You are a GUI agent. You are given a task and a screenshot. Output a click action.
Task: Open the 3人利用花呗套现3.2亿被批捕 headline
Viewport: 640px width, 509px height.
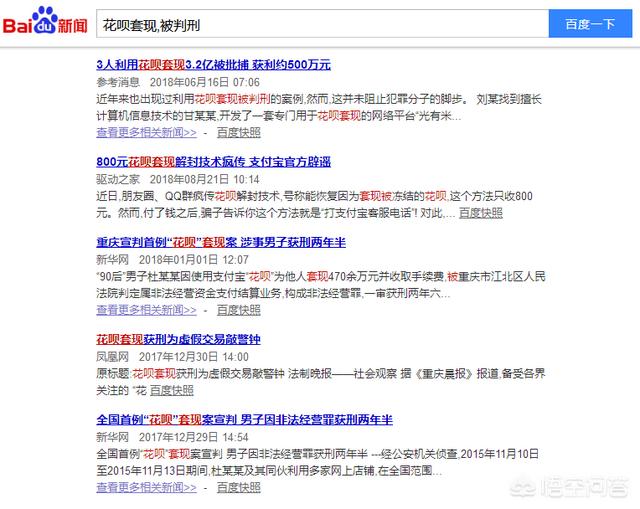213,65
